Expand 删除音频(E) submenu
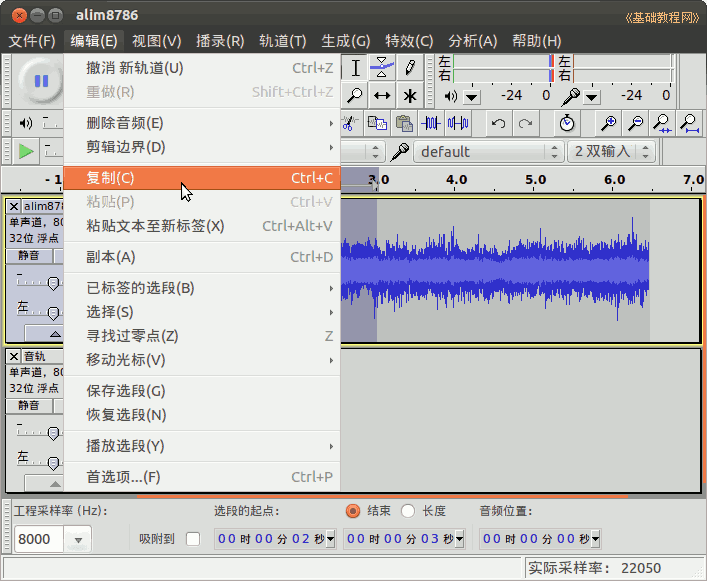707x581 pixels. coord(202,123)
